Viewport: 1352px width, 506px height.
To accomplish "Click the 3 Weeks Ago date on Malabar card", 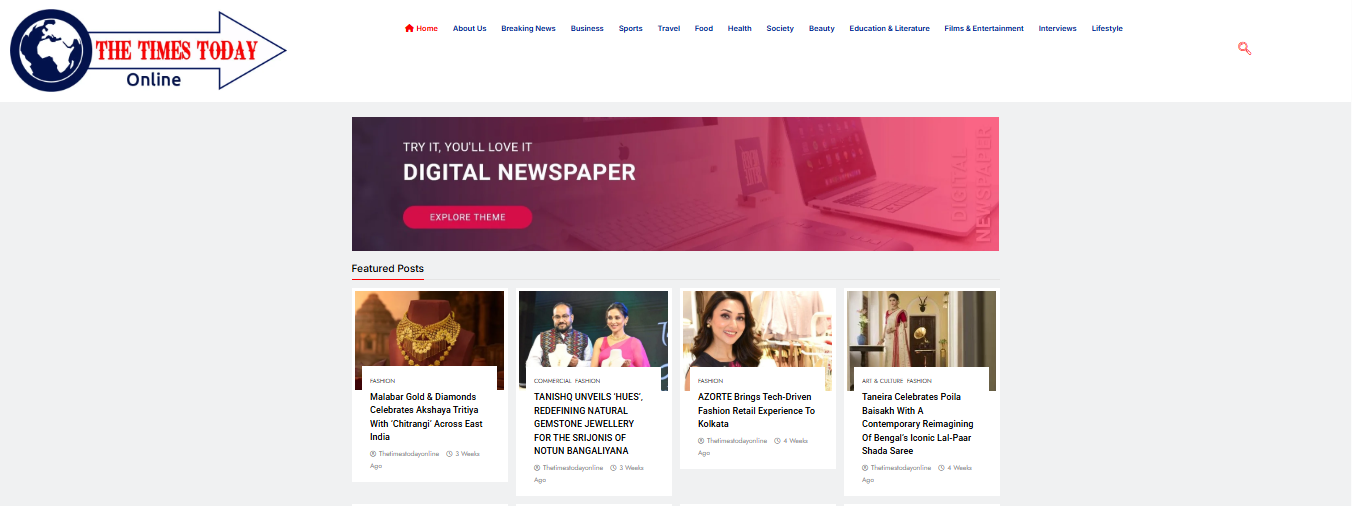I will click(424, 460).
